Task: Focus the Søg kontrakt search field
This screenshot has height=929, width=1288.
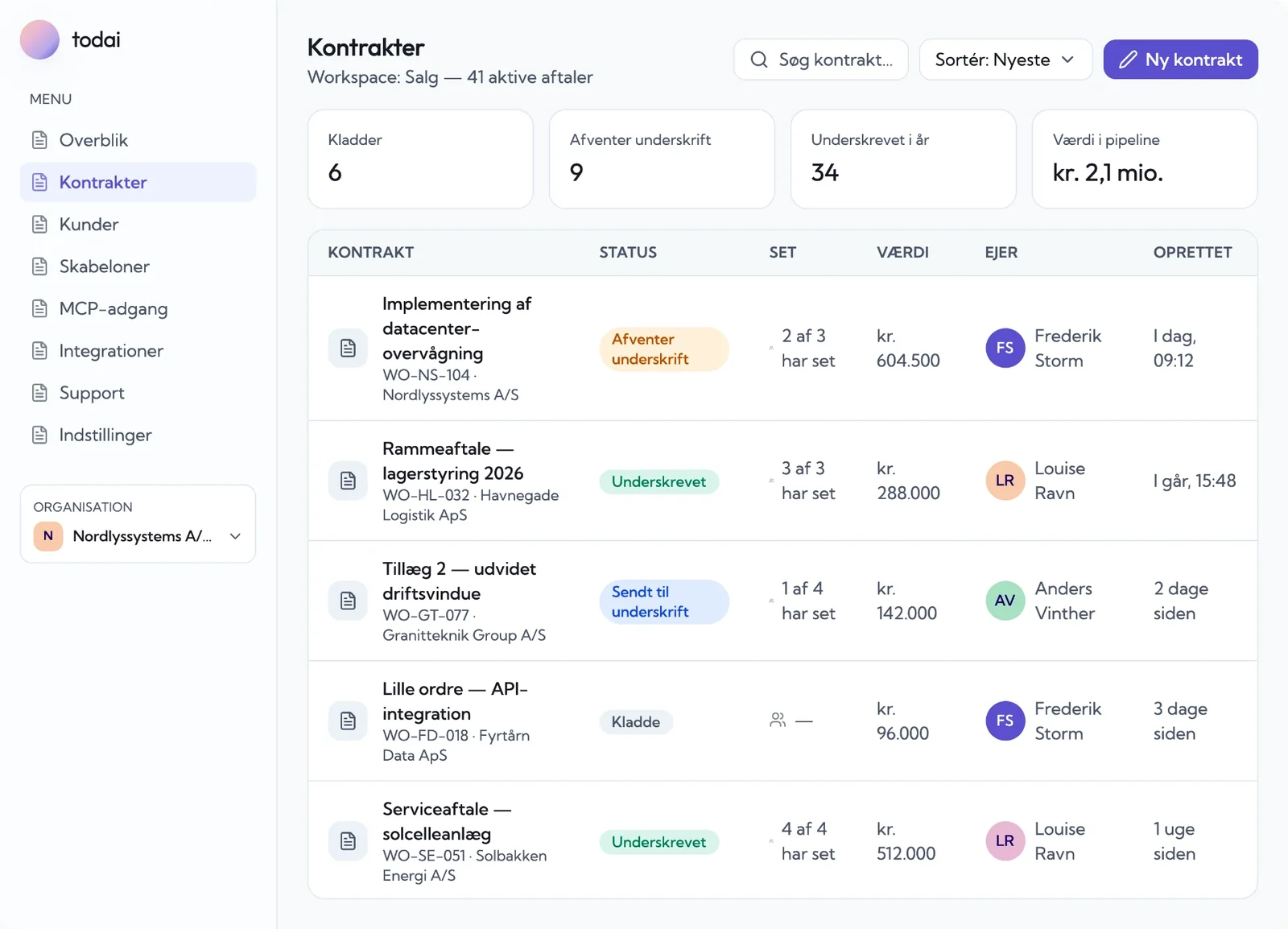Action: [820, 60]
